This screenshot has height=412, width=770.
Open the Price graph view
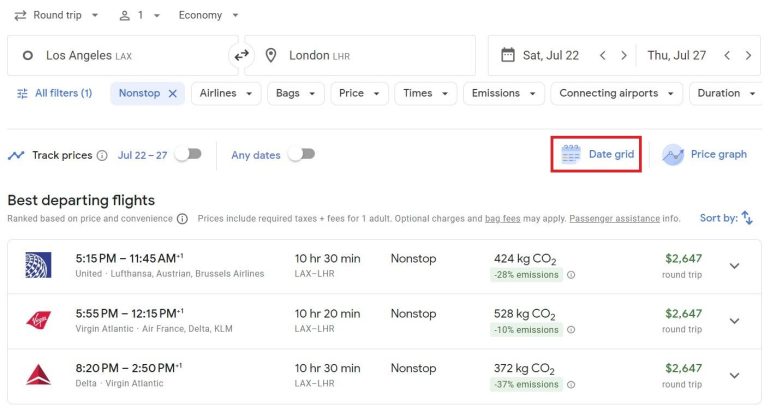(x=705, y=155)
